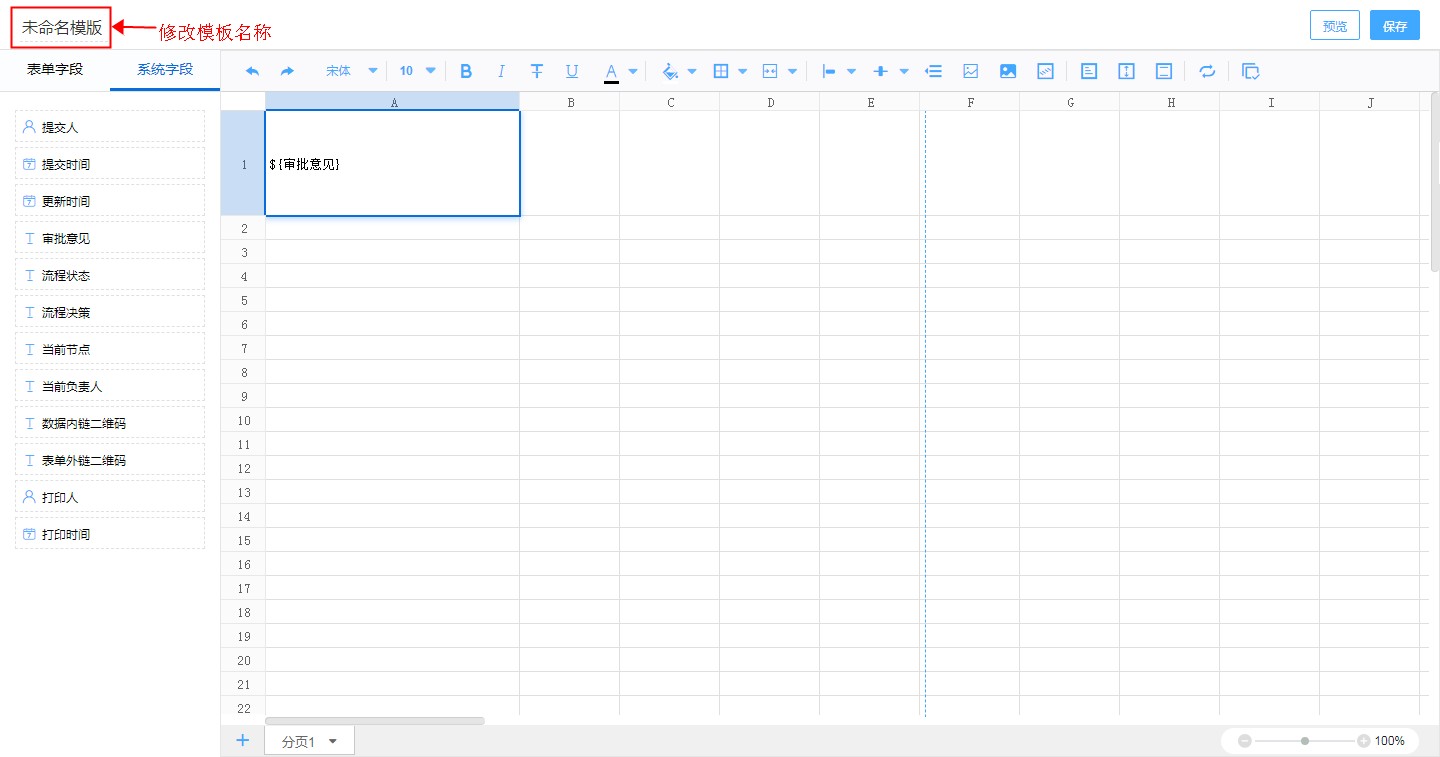Expand the fill color bucket dropdown arrow
Image resolution: width=1440 pixels, height=757 pixels.
[x=692, y=71]
